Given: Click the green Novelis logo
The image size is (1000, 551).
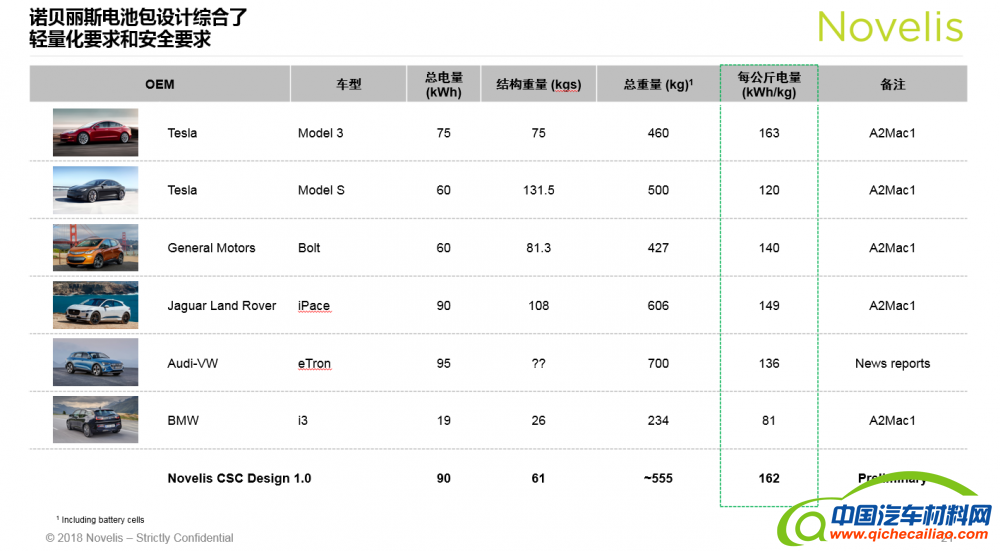Looking at the screenshot, I should (890, 27).
